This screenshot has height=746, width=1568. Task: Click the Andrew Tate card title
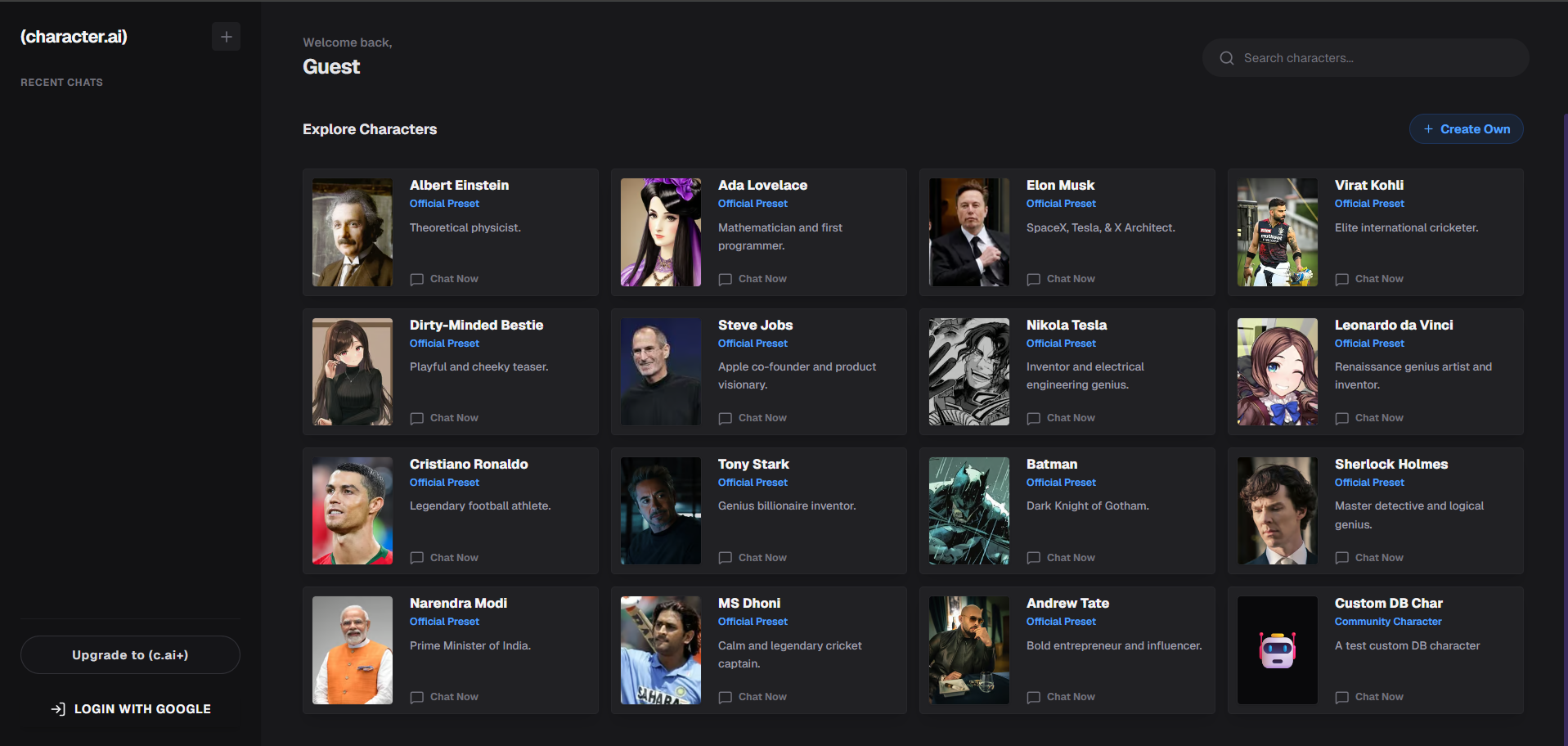1067,604
